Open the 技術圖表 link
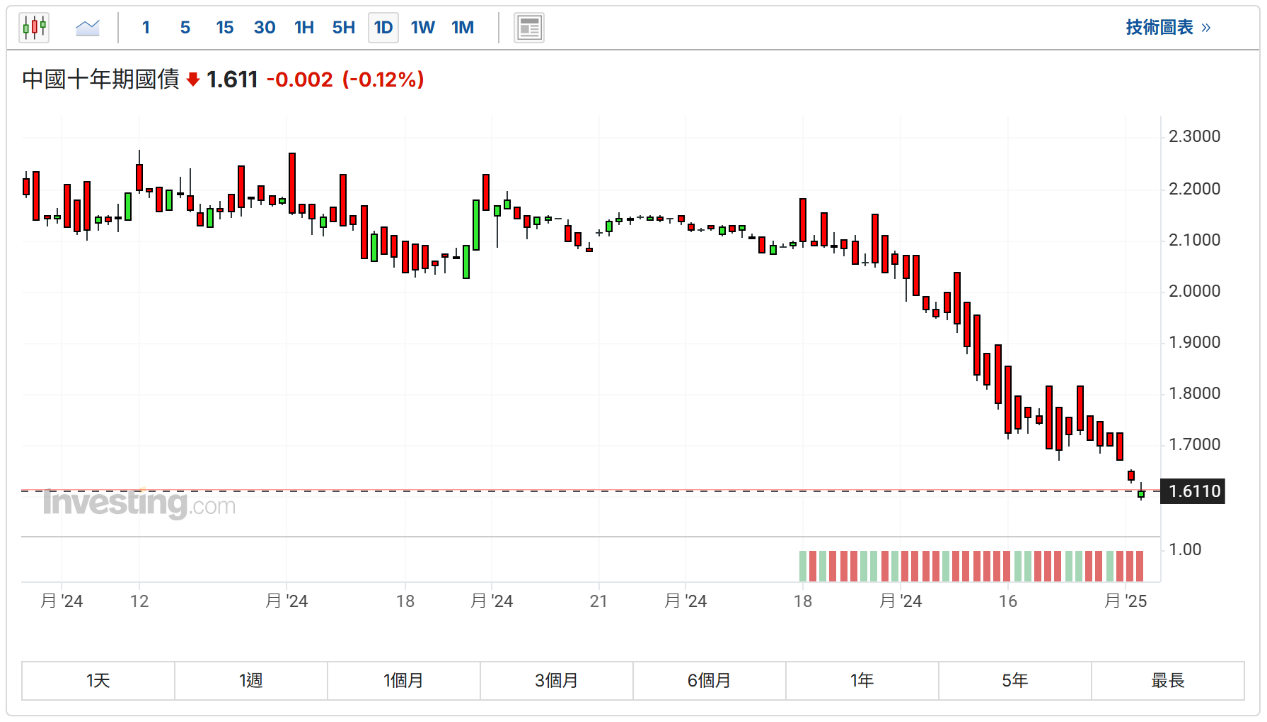 (x=1167, y=28)
